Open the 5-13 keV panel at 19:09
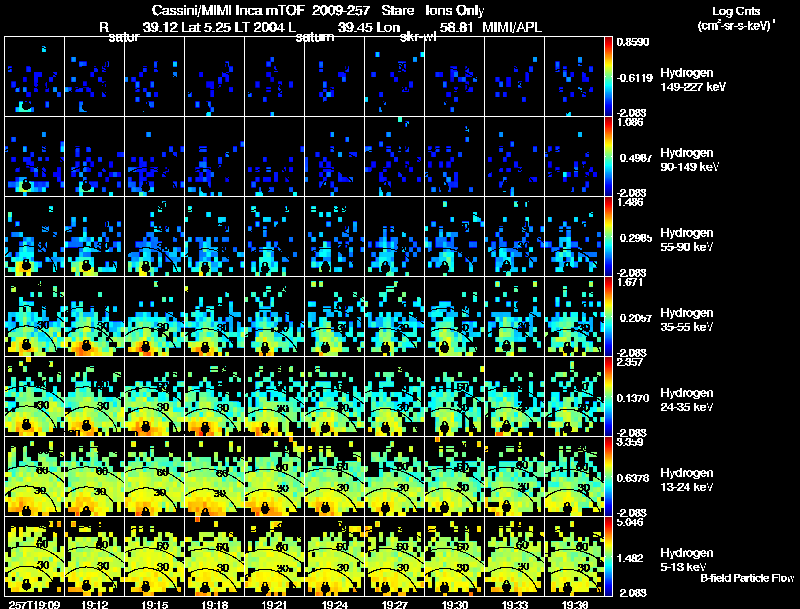Screen dimensions: 800x609 point(35,557)
